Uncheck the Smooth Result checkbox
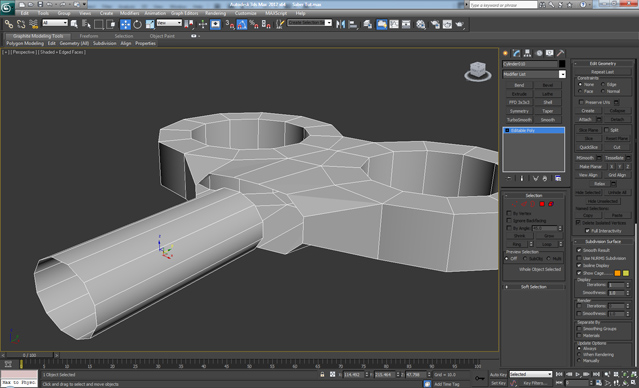Screen dimensions: 639x388 point(579,250)
